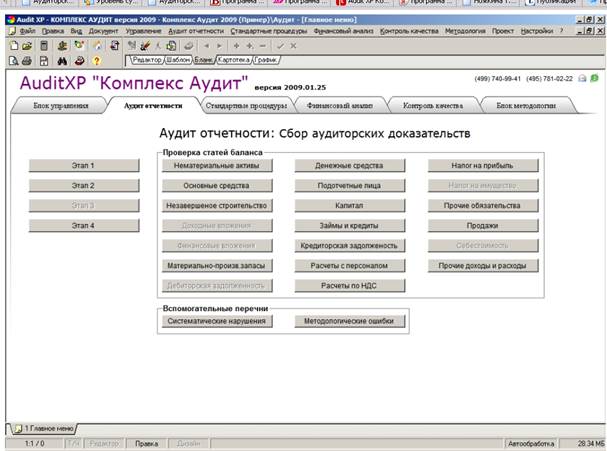The width and height of the screenshot is (607, 451).
Task: Click the printer icon beside the phone numbers
Action: coord(583,79)
